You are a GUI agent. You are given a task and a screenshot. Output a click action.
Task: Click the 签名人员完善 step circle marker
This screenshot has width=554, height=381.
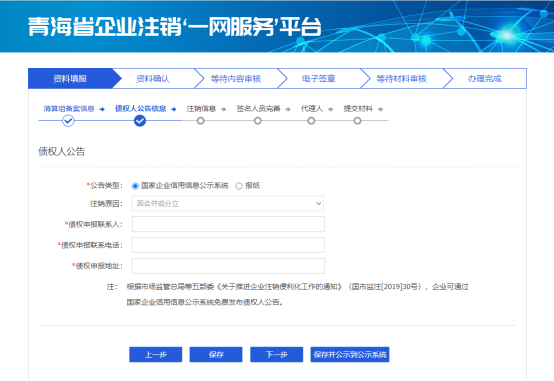[258, 121]
